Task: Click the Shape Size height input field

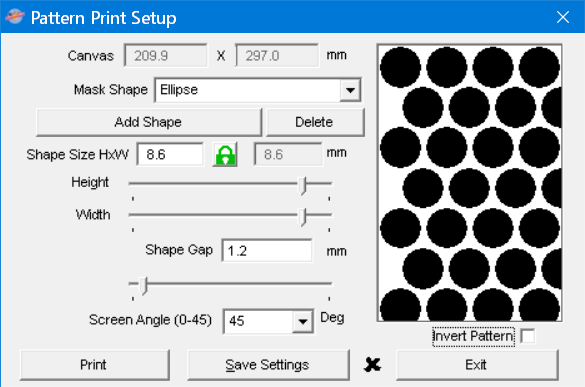Action: (x=170, y=155)
